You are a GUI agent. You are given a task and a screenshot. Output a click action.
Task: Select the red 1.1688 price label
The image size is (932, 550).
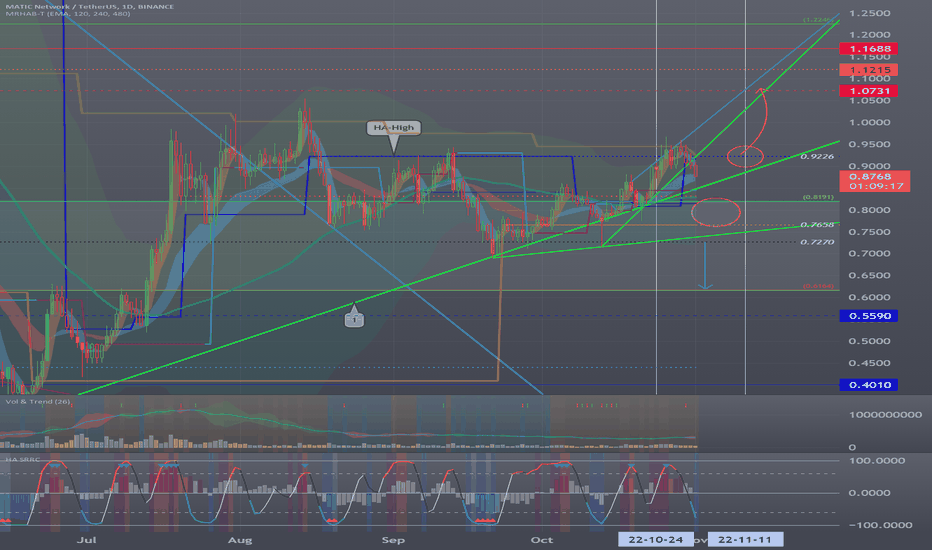tap(868, 49)
